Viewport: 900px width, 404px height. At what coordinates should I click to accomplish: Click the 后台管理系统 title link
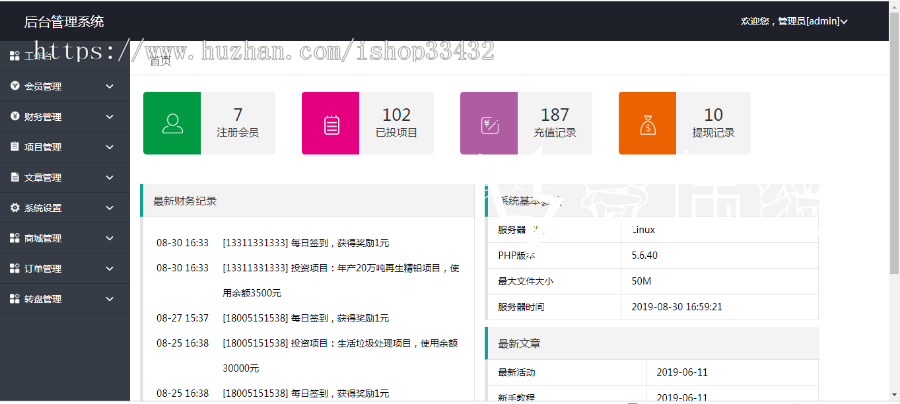point(64,22)
